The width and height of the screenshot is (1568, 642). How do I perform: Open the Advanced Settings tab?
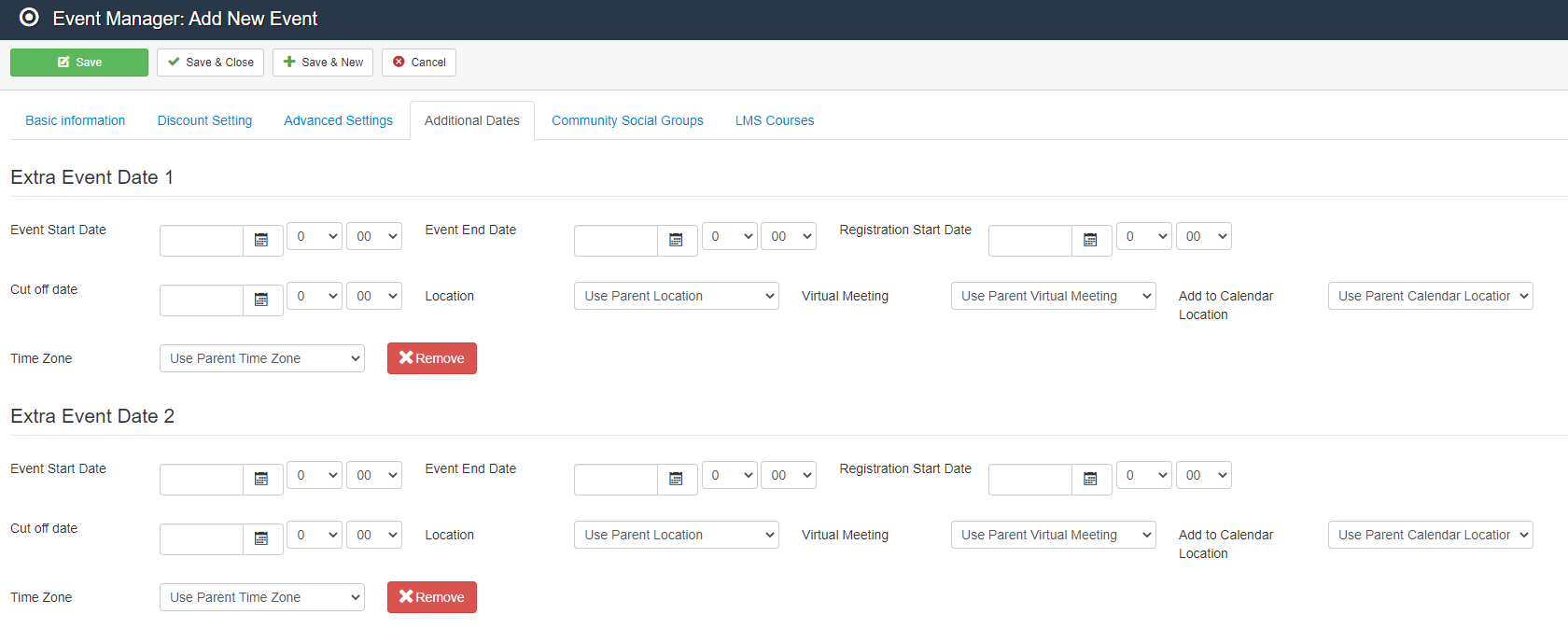pyautogui.click(x=338, y=120)
